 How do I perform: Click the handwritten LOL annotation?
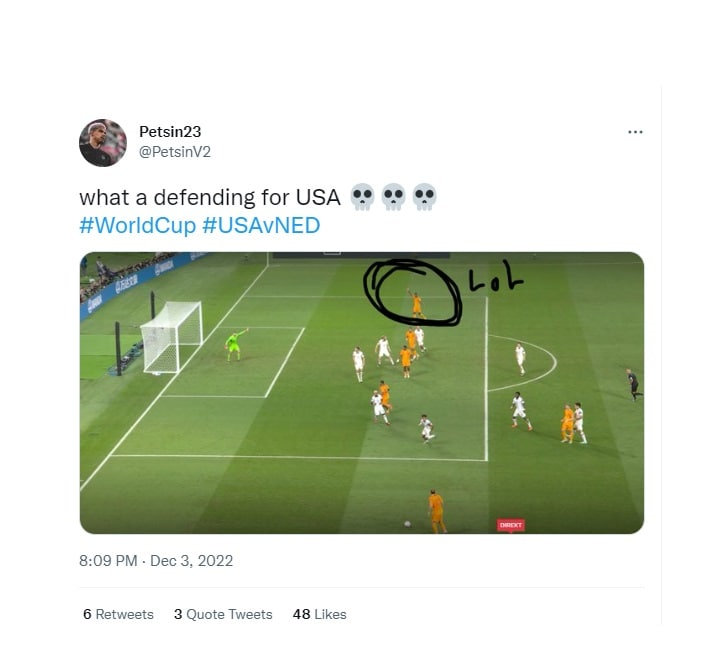[496, 276]
